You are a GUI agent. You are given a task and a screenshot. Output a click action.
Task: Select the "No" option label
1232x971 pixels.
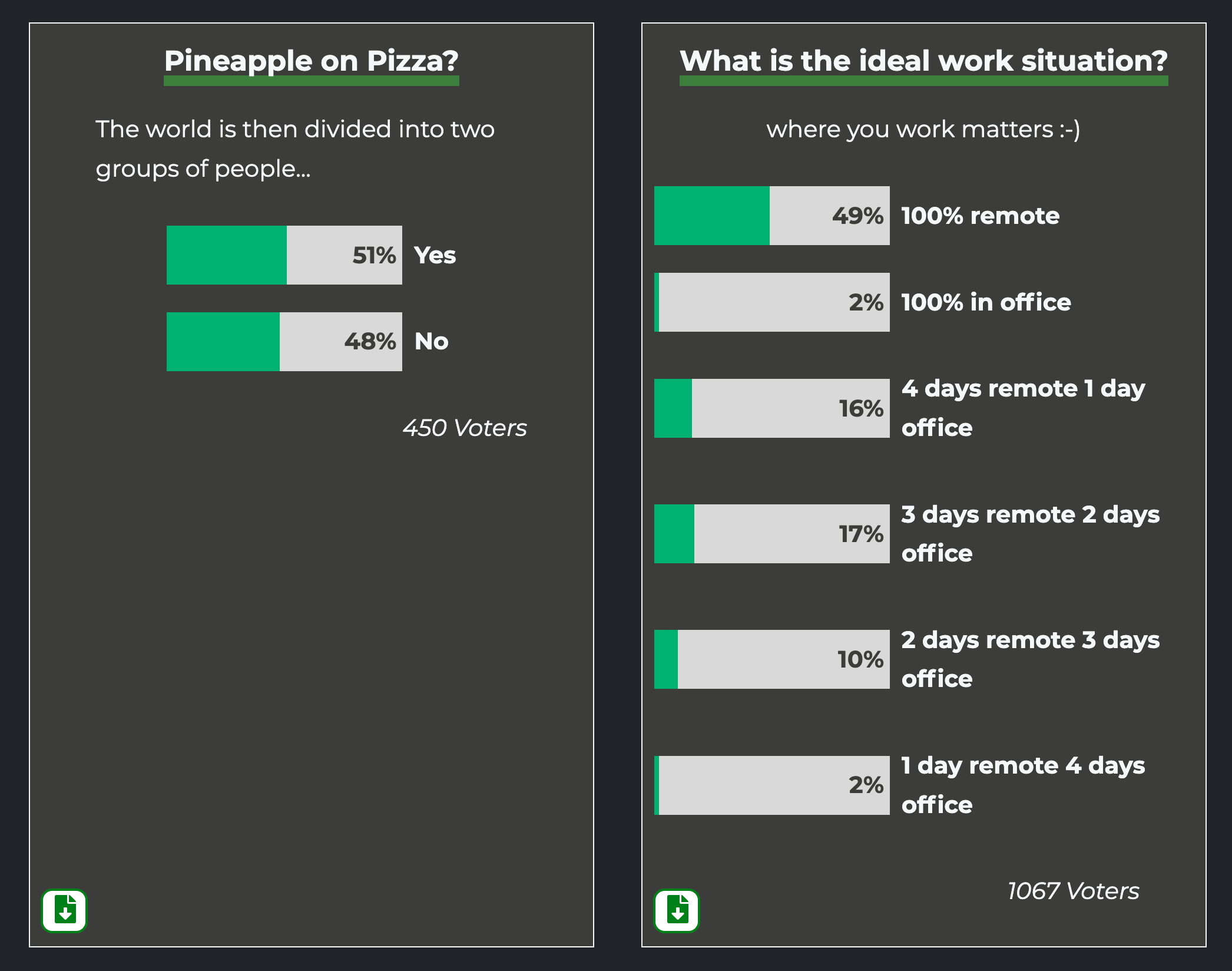pos(431,342)
